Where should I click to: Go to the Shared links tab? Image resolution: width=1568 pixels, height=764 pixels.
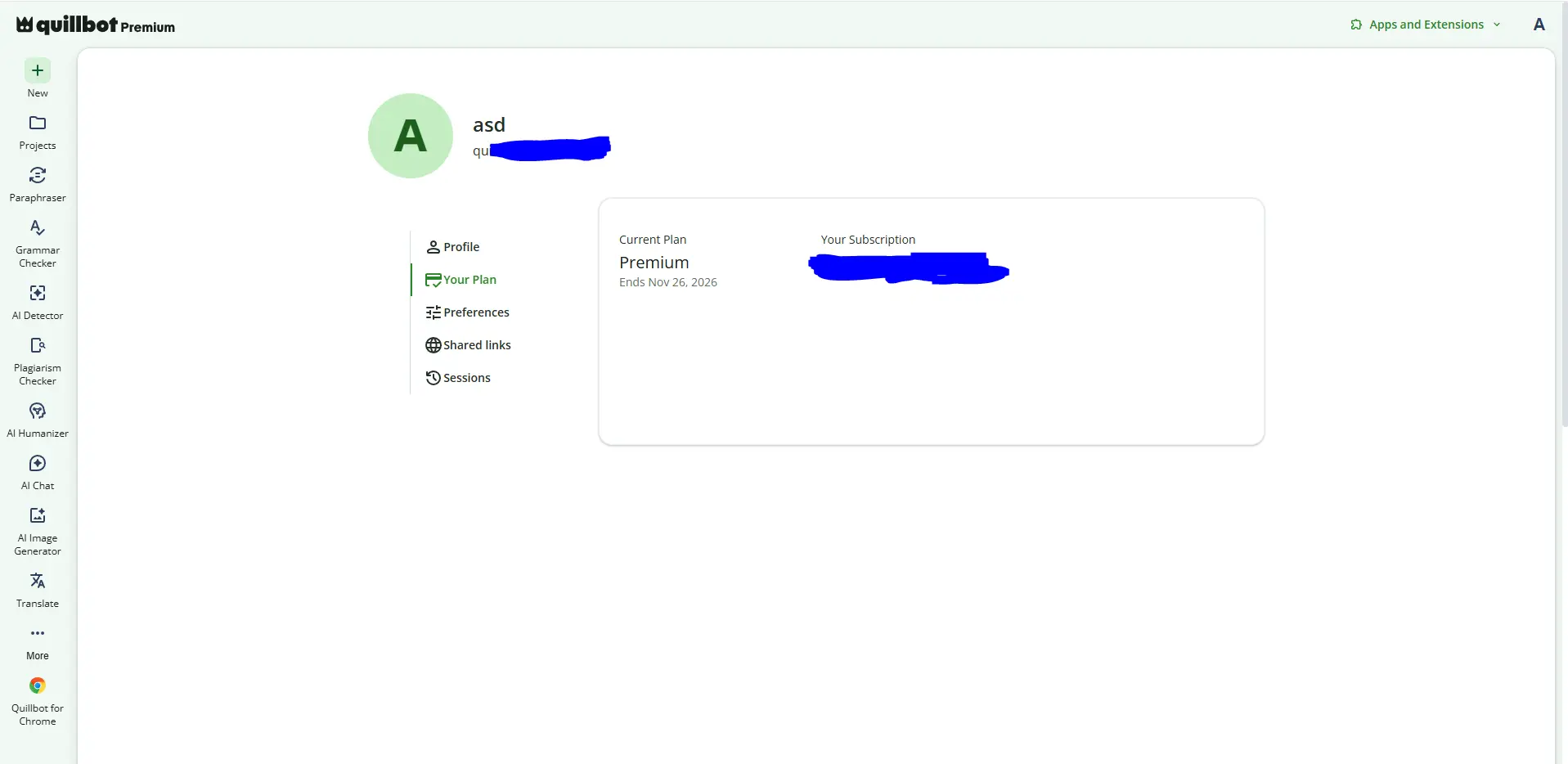[469, 345]
